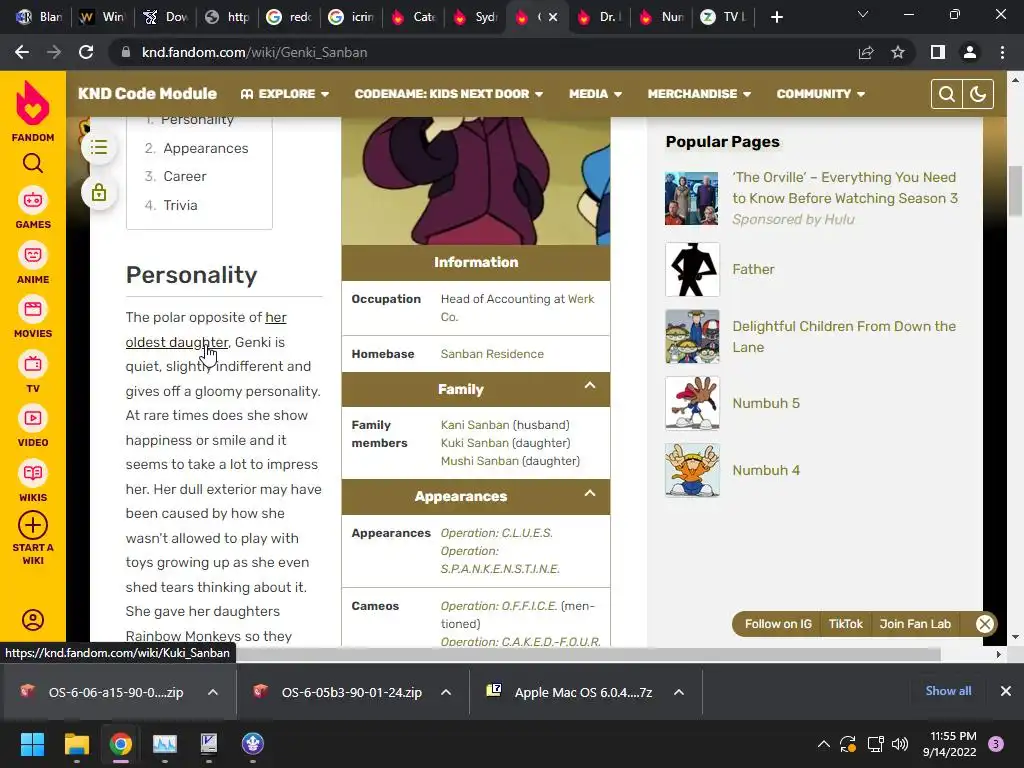This screenshot has height=768, width=1024.
Task: Open the Kani Sanban link
Action: pyautogui.click(x=475, y=425)
